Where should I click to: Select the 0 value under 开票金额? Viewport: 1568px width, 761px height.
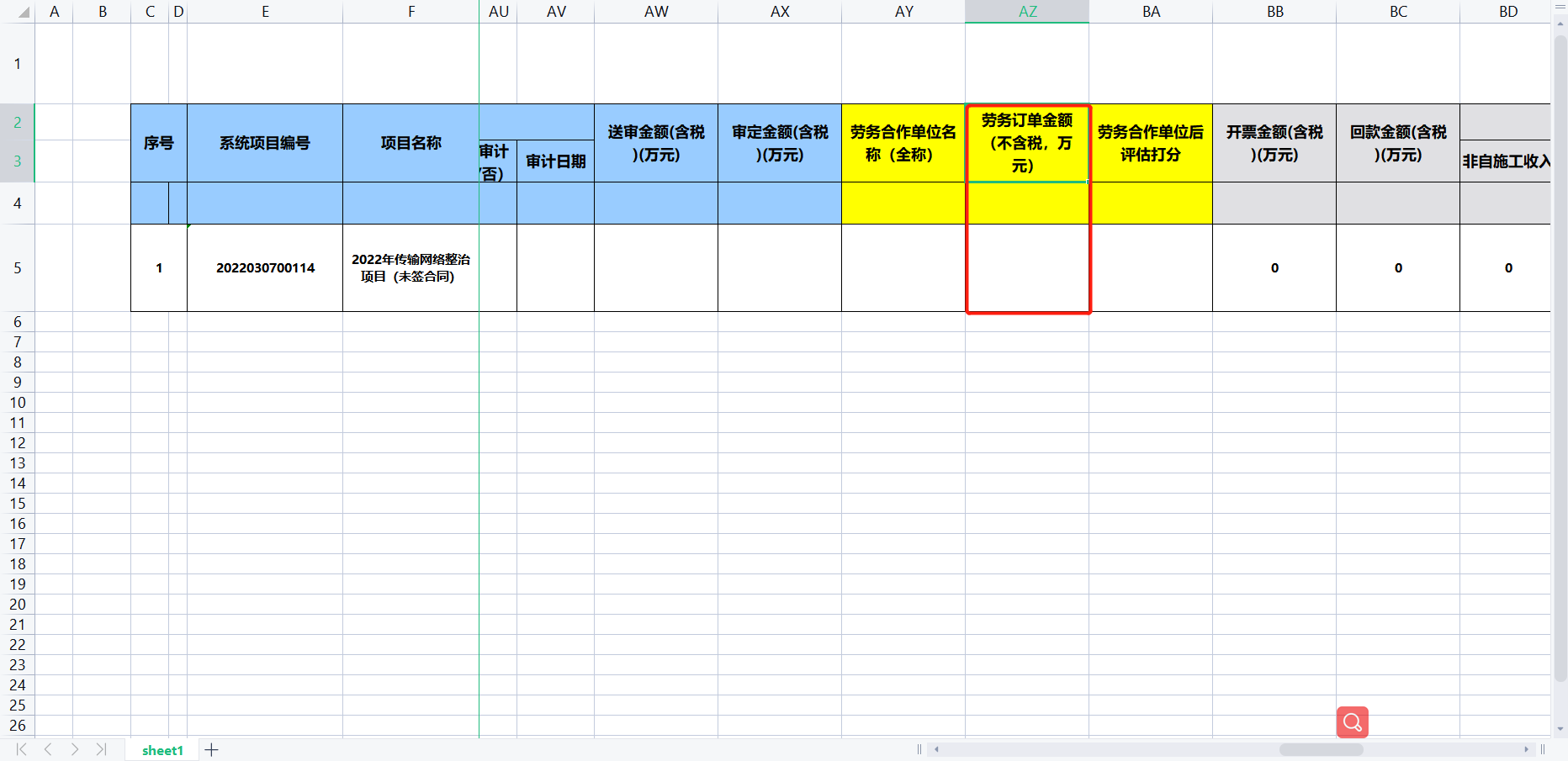1274,268
